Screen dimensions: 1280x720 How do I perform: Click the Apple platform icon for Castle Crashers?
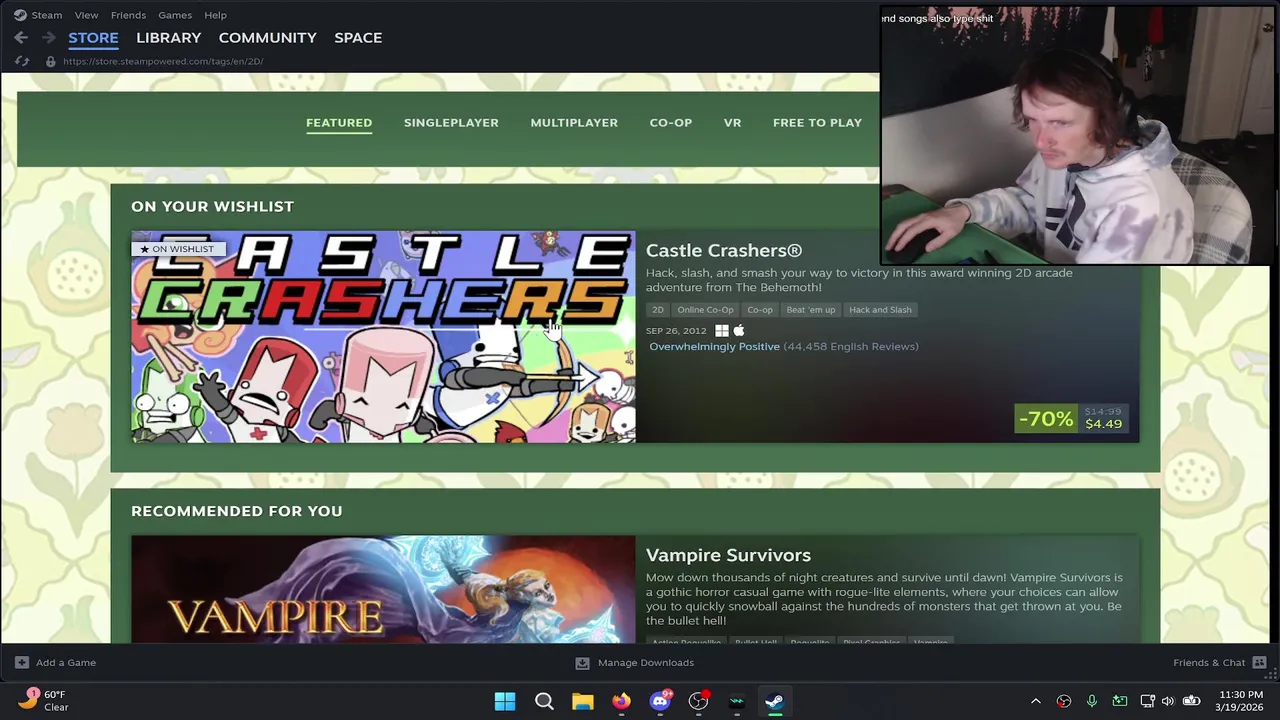tap(739, 330)
